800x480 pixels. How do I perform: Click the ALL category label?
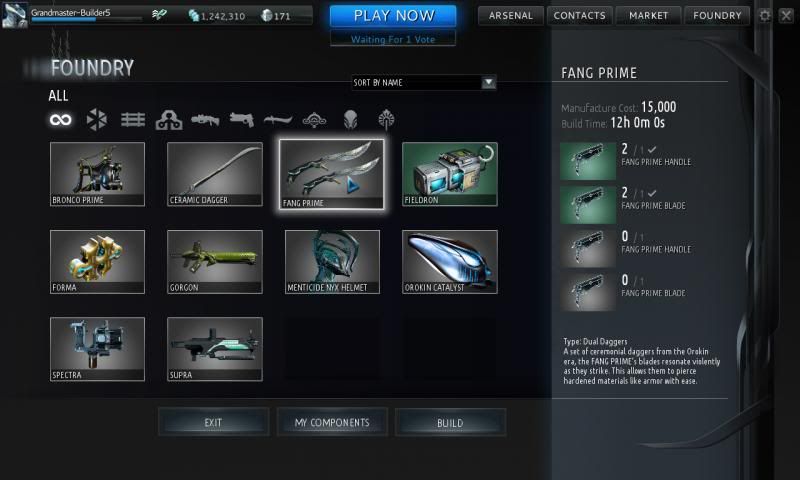(58, 96)
